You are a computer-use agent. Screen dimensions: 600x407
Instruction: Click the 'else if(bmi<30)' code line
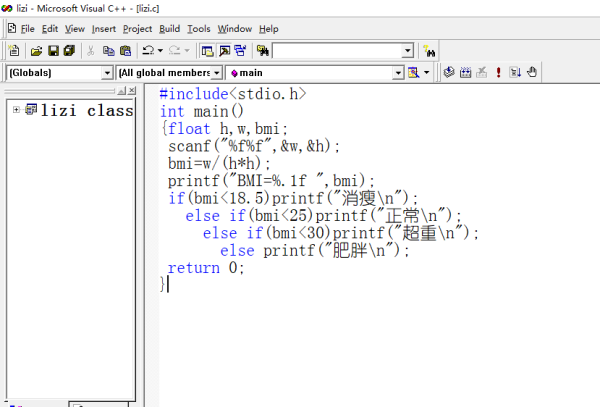[341, 233]
